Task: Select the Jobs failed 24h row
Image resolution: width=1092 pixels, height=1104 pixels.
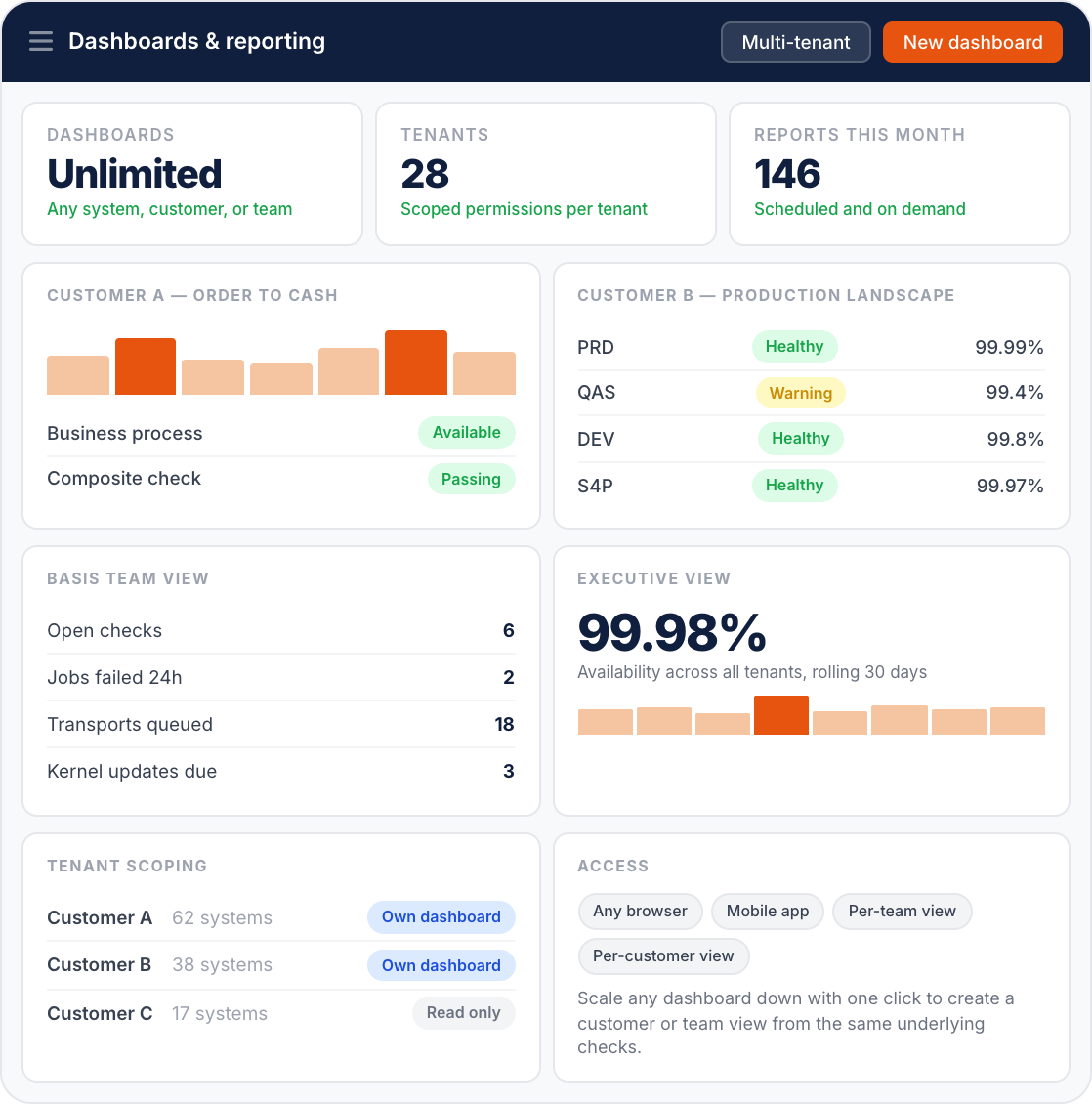Action: [x=281, y=677]
